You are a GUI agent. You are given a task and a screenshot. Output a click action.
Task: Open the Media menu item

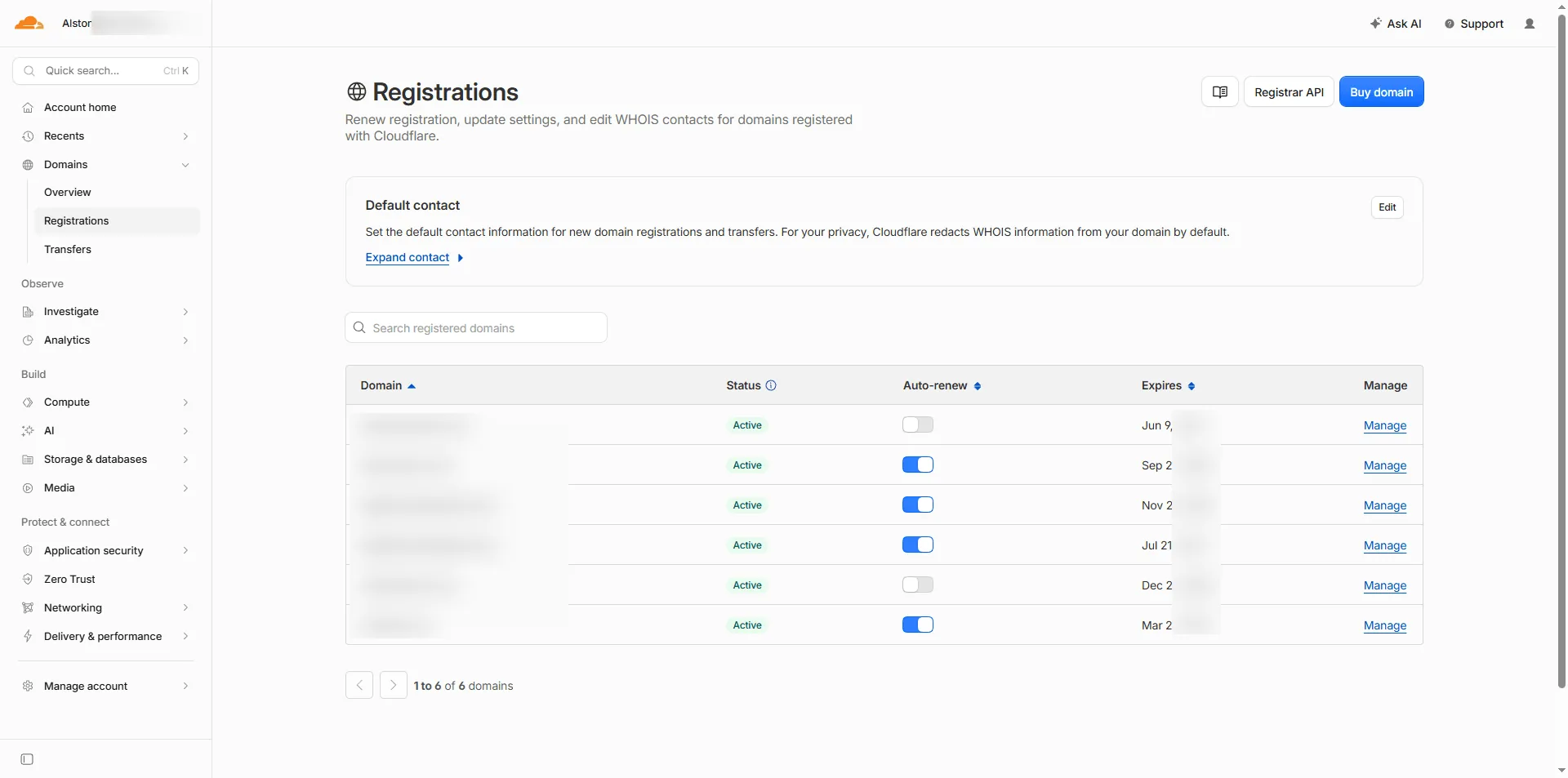click(x=107, y=488)
